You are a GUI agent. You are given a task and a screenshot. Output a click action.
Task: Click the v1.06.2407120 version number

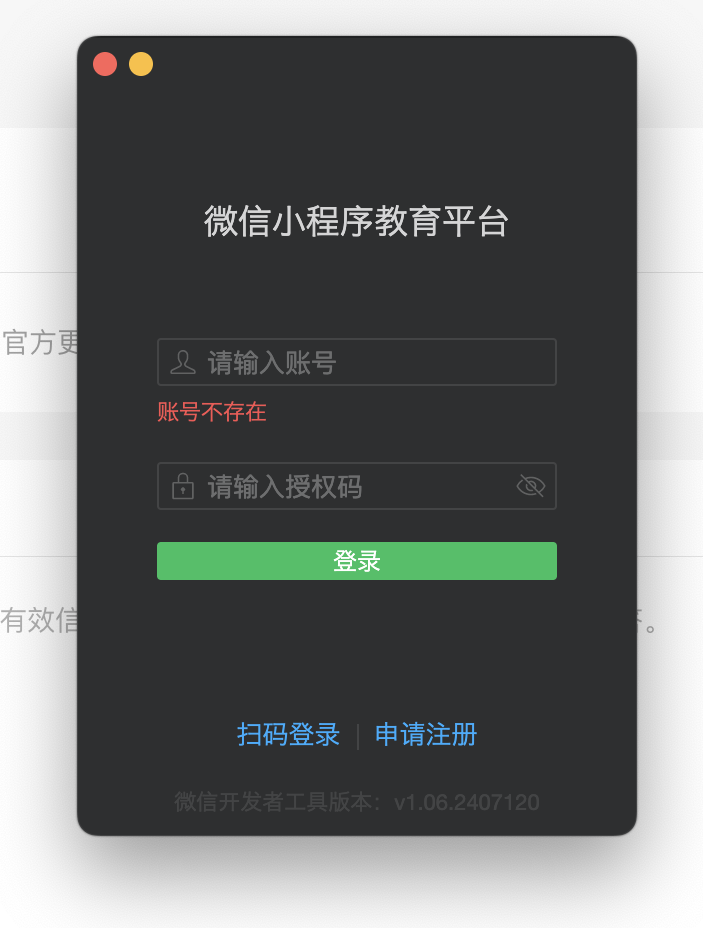tap(466, 803)
